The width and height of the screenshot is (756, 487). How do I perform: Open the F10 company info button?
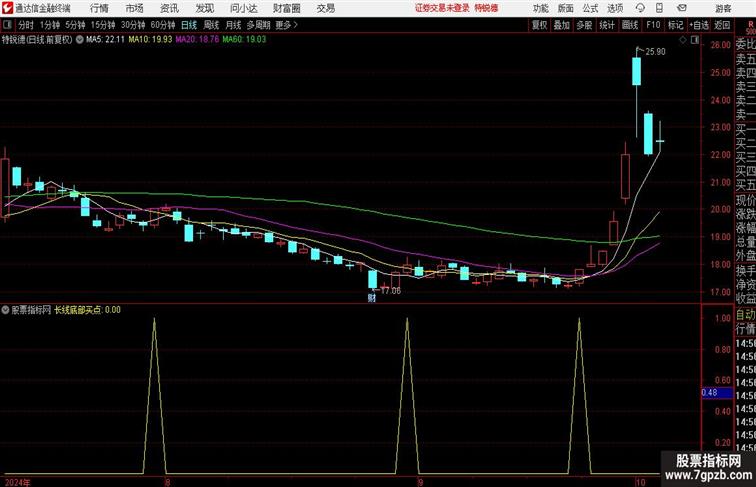(x=653, y=25)
